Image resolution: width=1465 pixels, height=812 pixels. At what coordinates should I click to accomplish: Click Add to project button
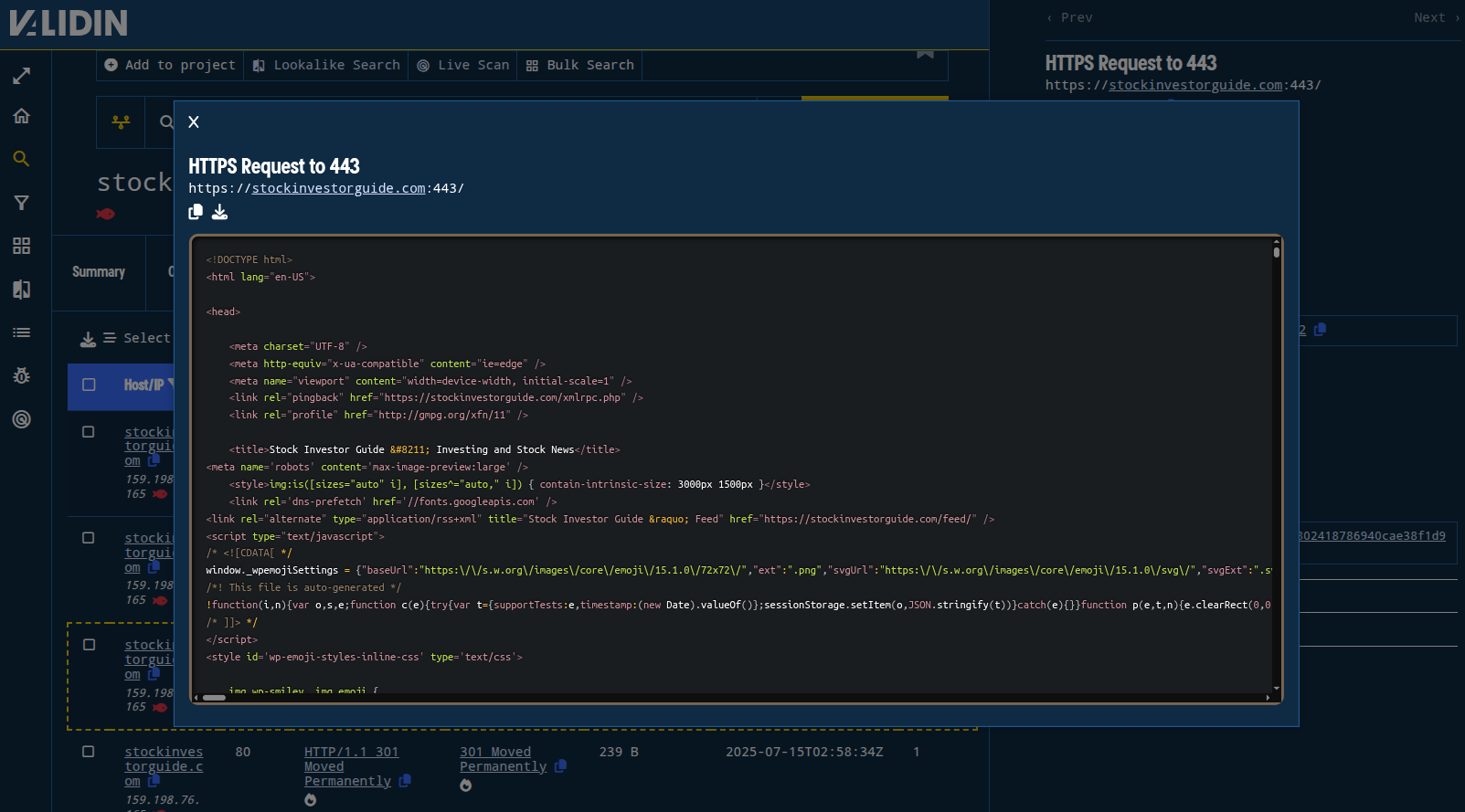(170, 66)
